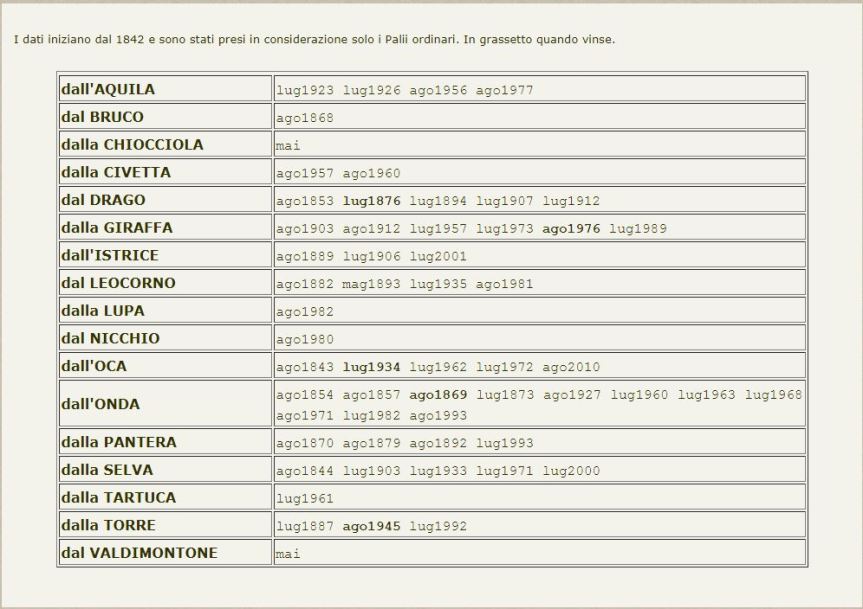863x609 pixels.
Task: Click ago1957 in the Civetta row
Action: tap(305, 174)
